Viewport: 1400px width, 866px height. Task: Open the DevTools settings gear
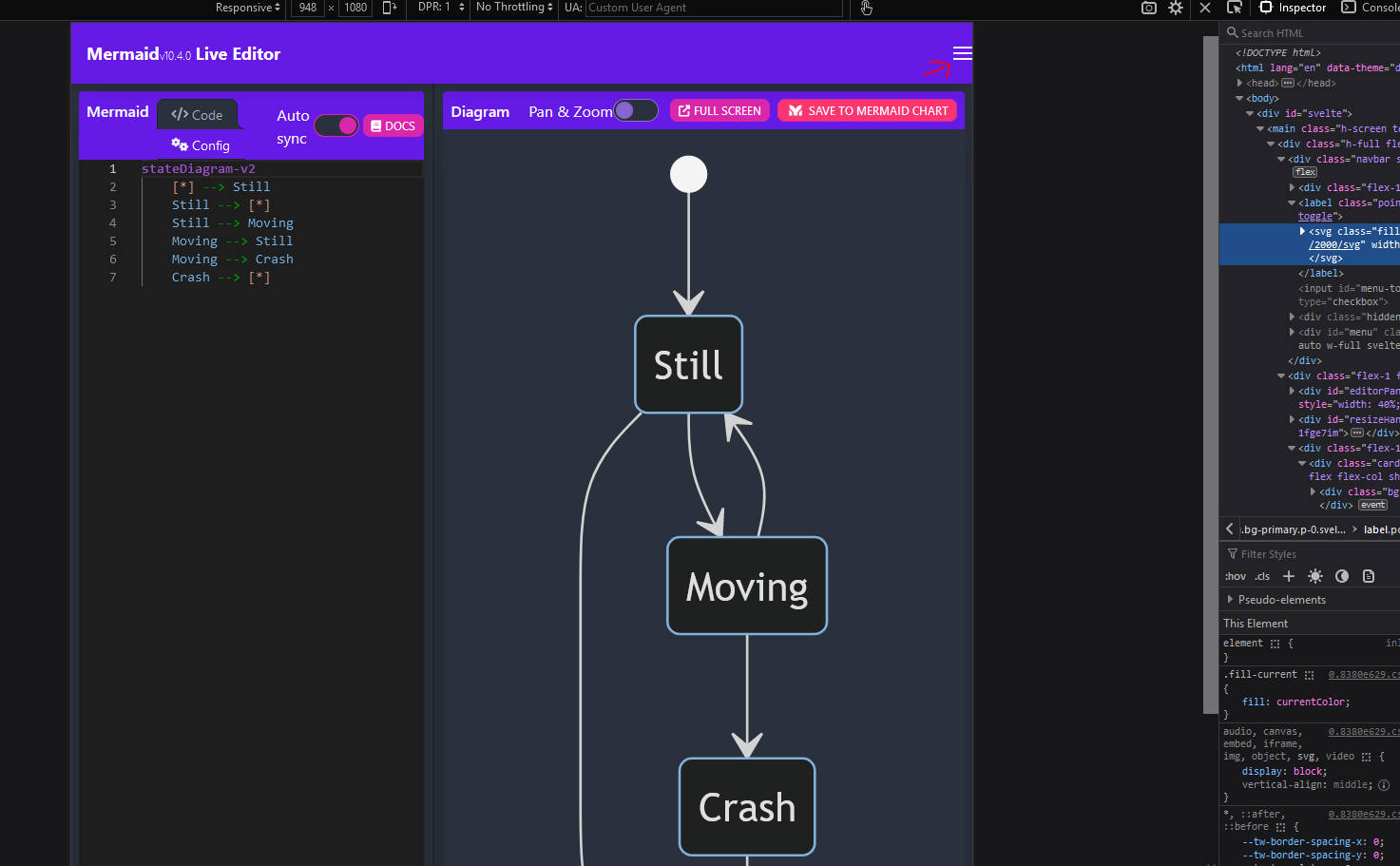click(1175, 8)
